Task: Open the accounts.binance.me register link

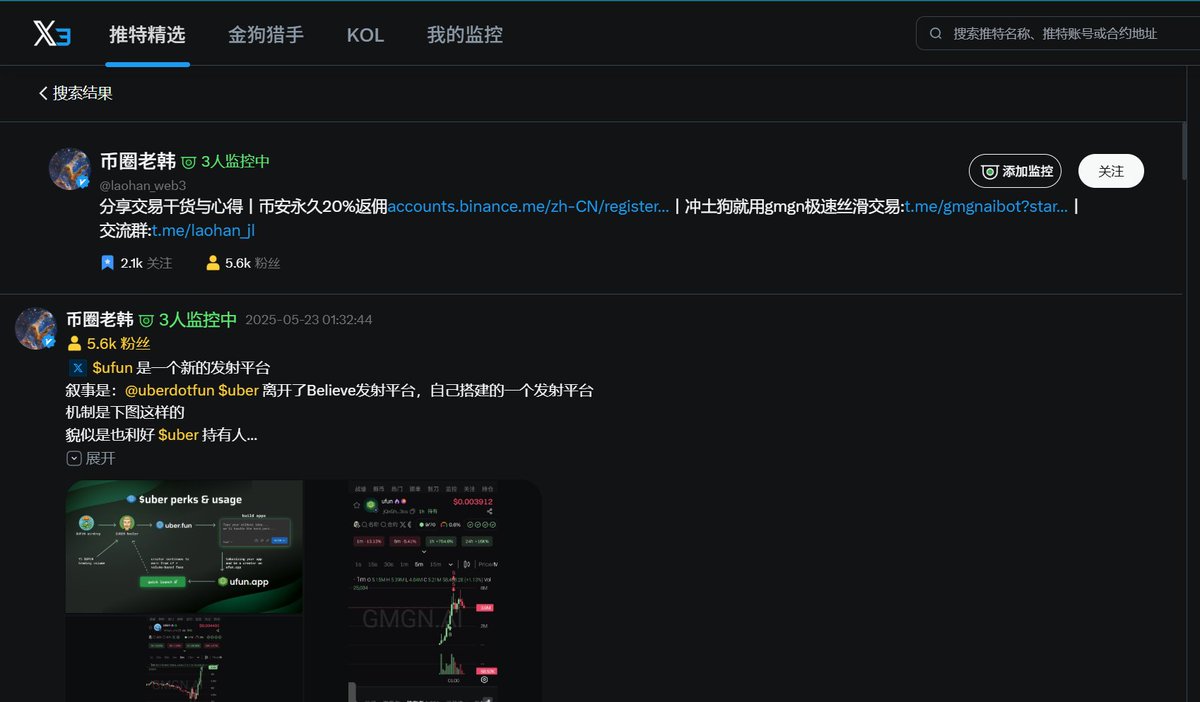Action: (x=528, y=207)
